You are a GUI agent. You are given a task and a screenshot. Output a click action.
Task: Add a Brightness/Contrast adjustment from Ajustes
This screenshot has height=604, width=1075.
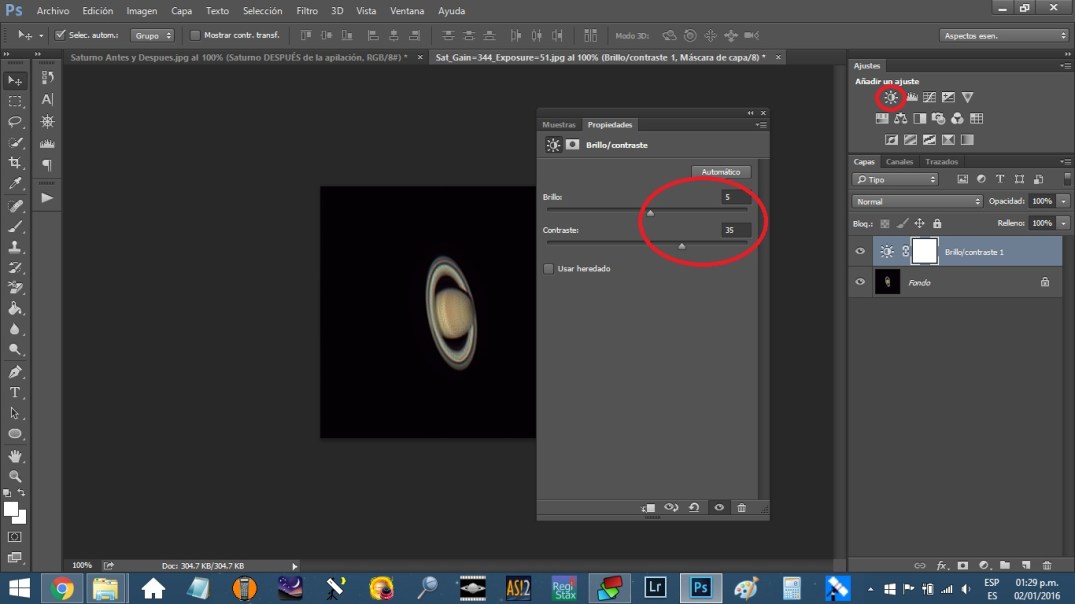890,98
